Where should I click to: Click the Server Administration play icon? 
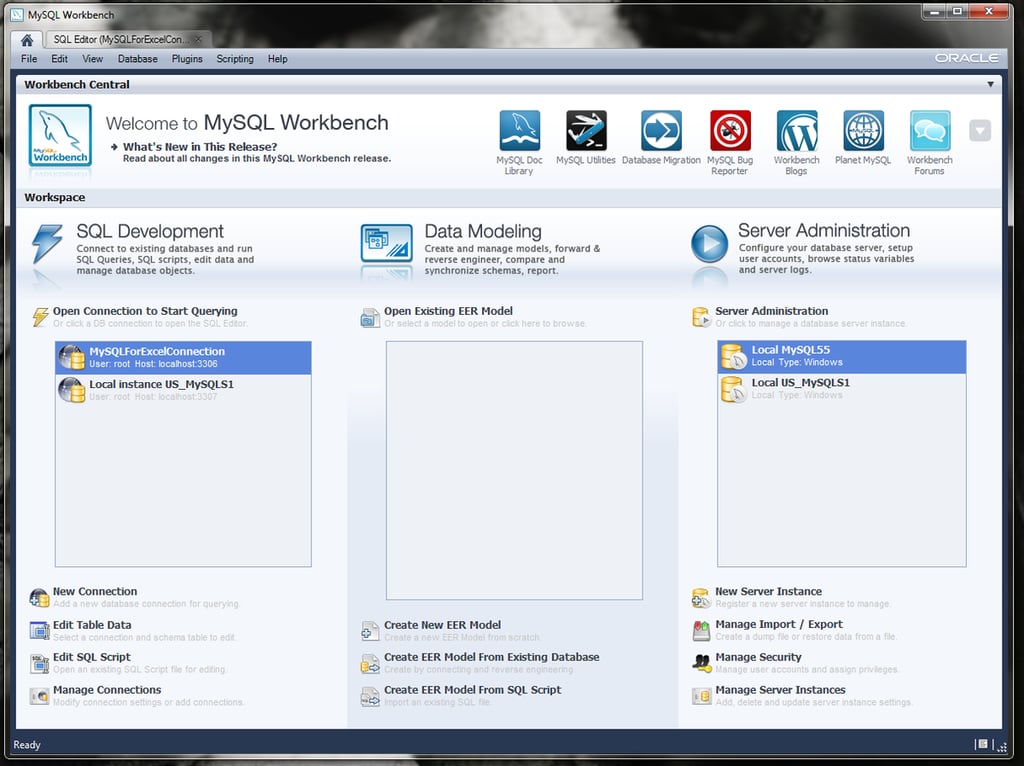click(709, 244)
